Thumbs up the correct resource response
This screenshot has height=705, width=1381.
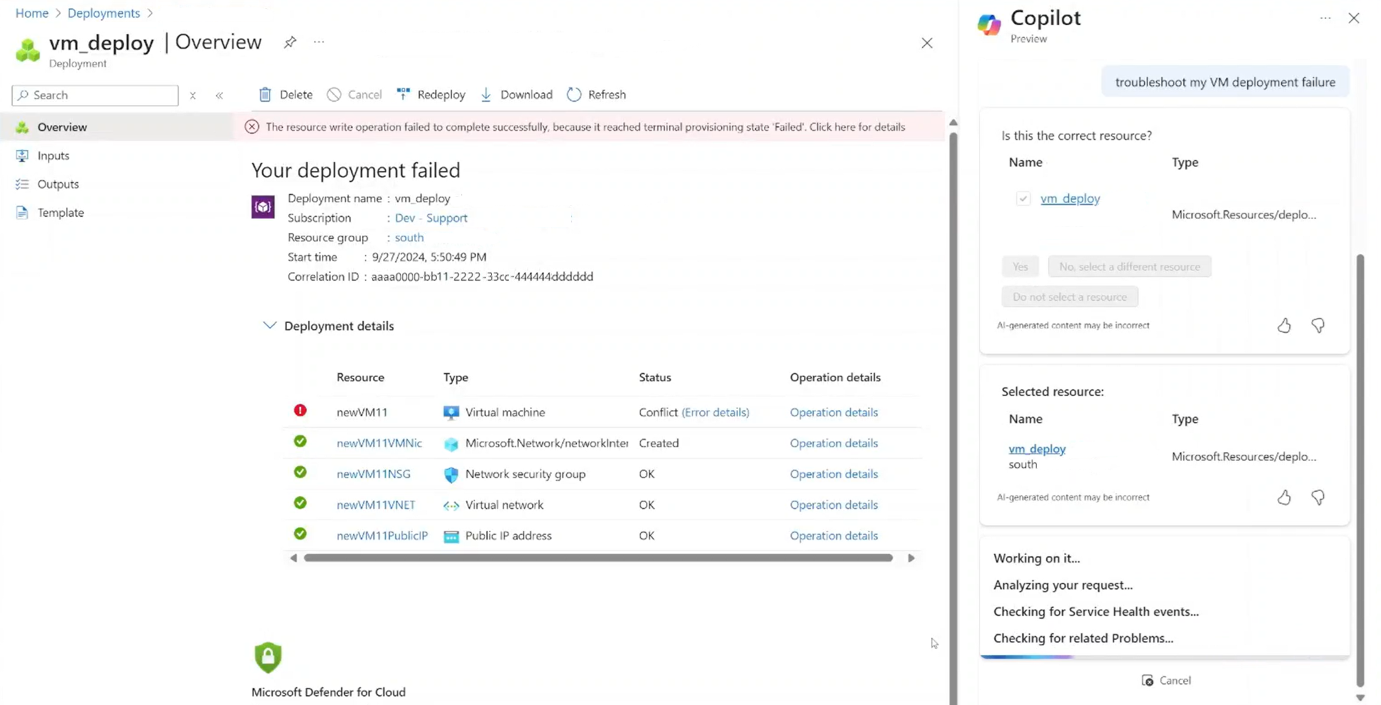click(1284, 326)
